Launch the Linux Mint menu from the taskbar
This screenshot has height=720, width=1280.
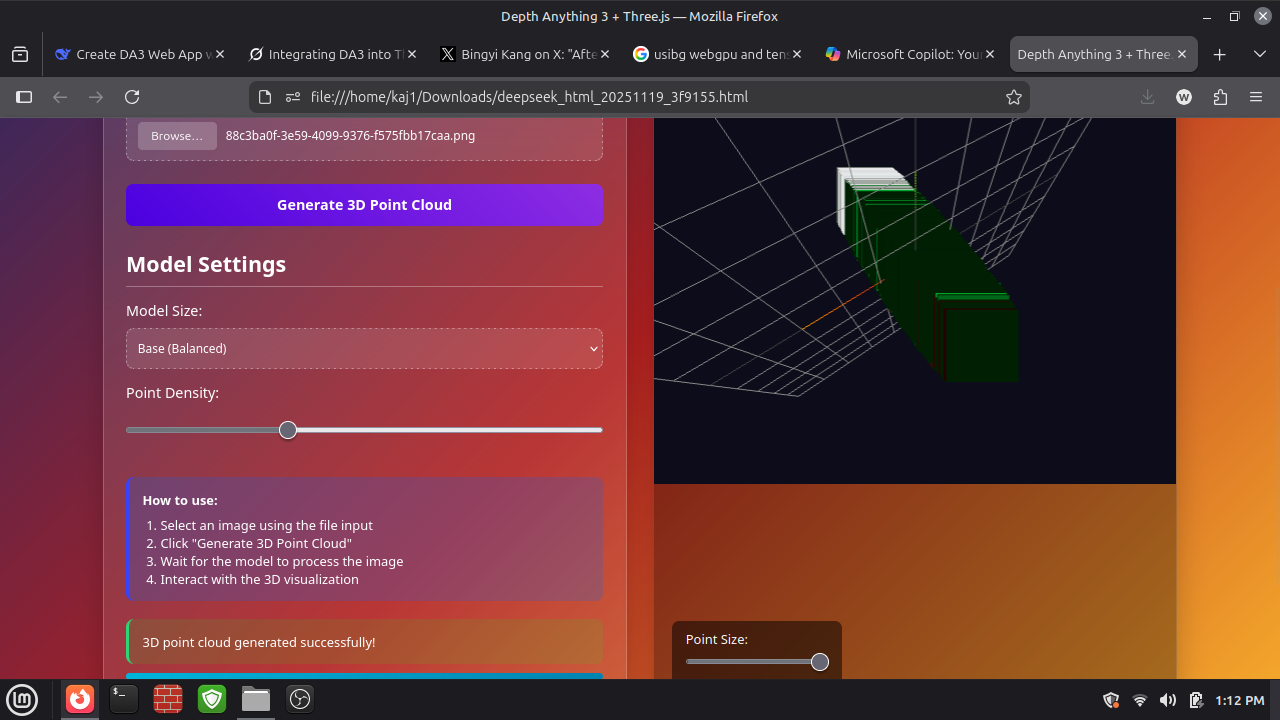pyautogui.click(x=22, y=699)
